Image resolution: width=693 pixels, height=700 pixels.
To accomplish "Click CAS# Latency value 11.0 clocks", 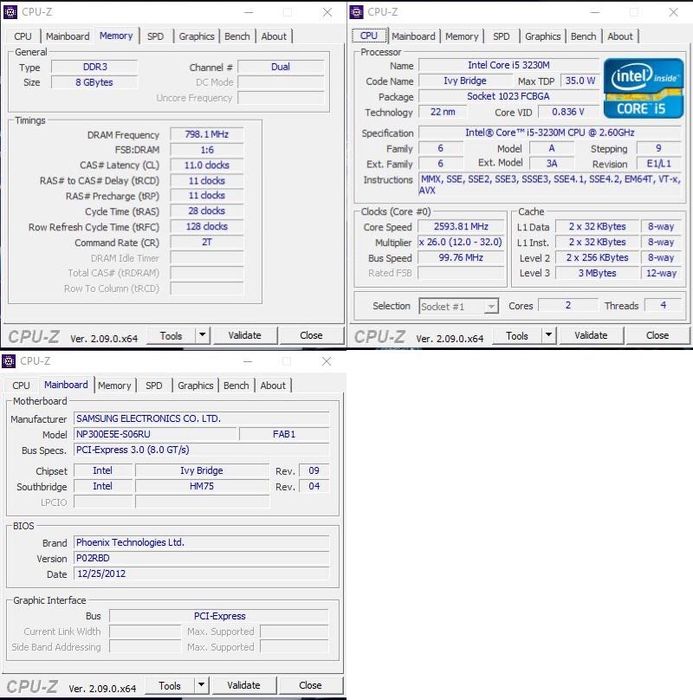I will tap(207, 165).
